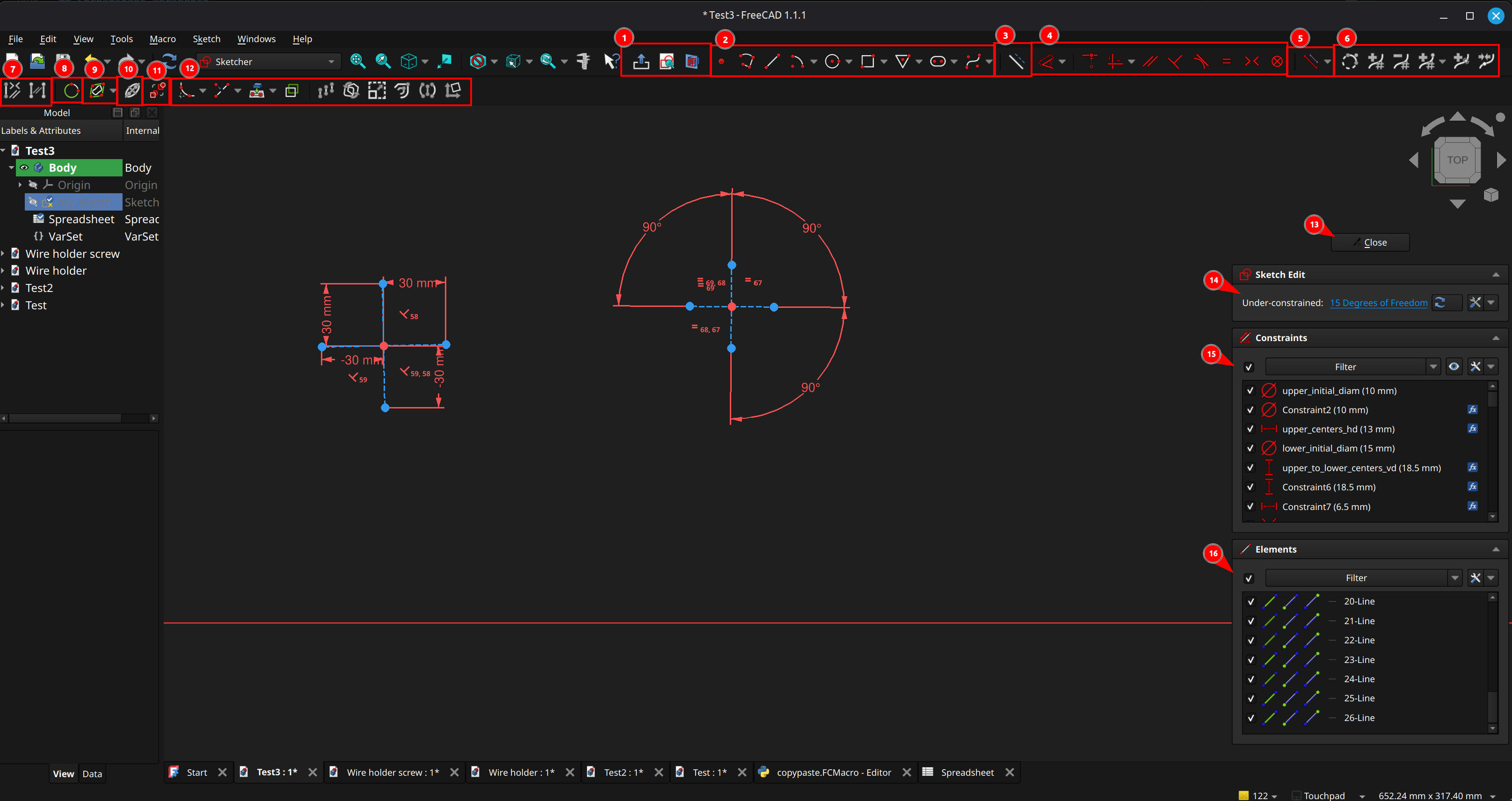The width and height of the screenshot is (1512, 801).
Task: Apply the Perpendicular constraint
Action: pyautogui.click(x=1175, y=61)
